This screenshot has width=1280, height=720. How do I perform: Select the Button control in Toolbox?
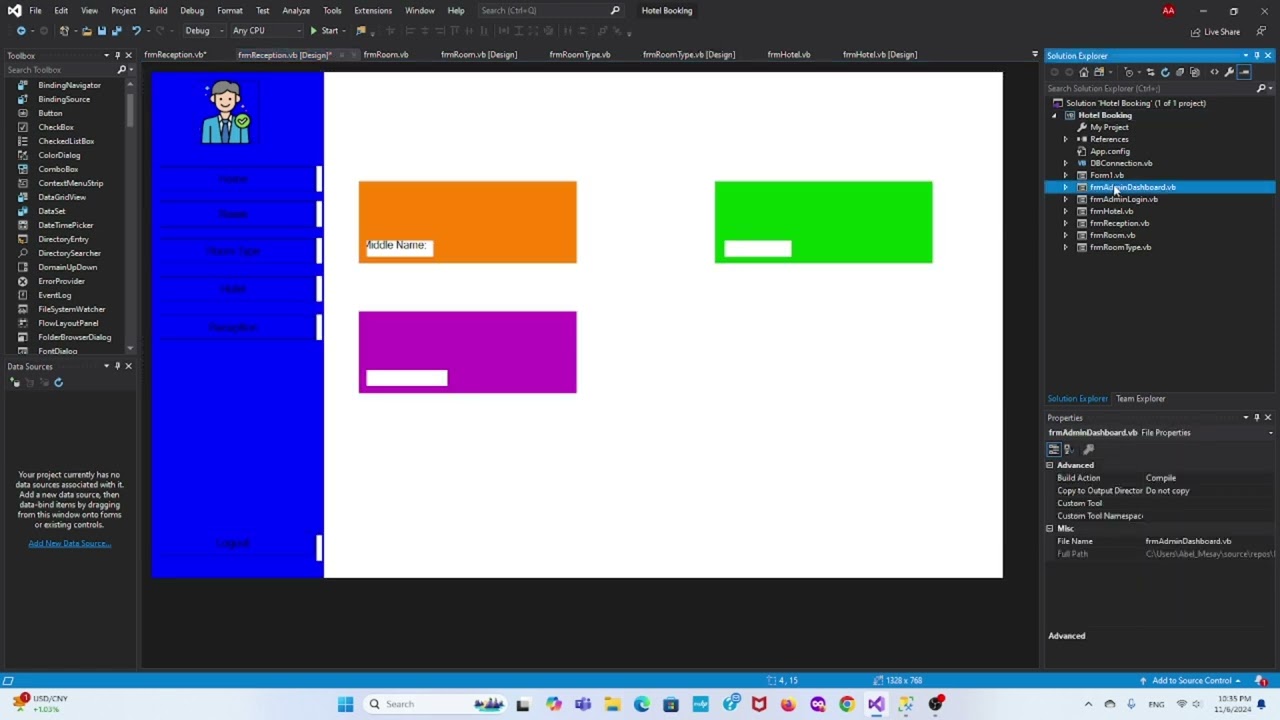pos(50,113)
